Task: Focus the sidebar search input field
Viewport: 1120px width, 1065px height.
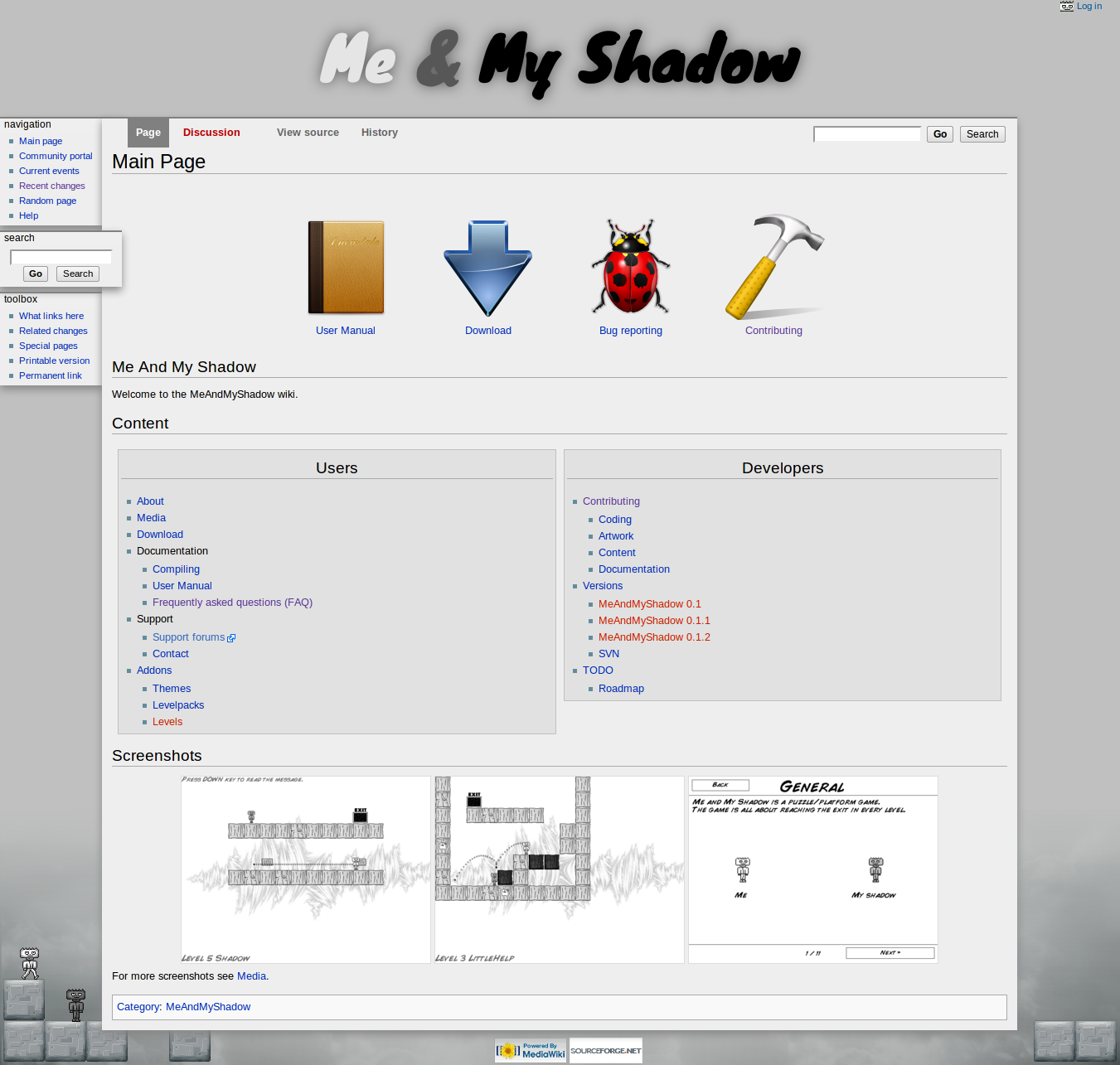Action: (x=61, y=257)
